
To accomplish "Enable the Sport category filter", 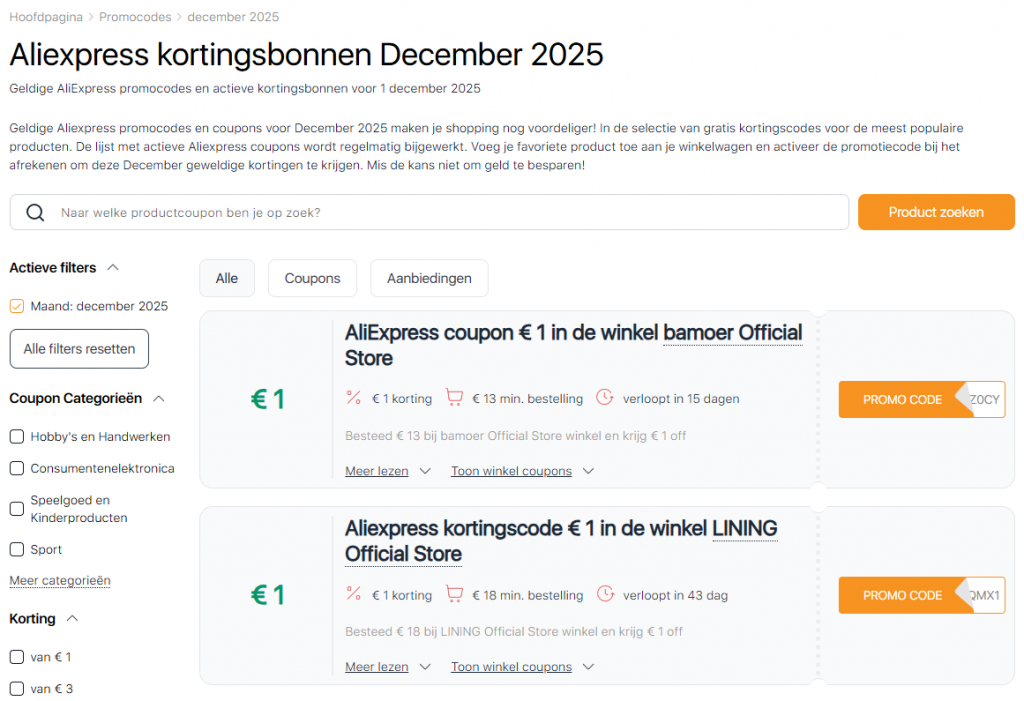I will pos(16,549).
